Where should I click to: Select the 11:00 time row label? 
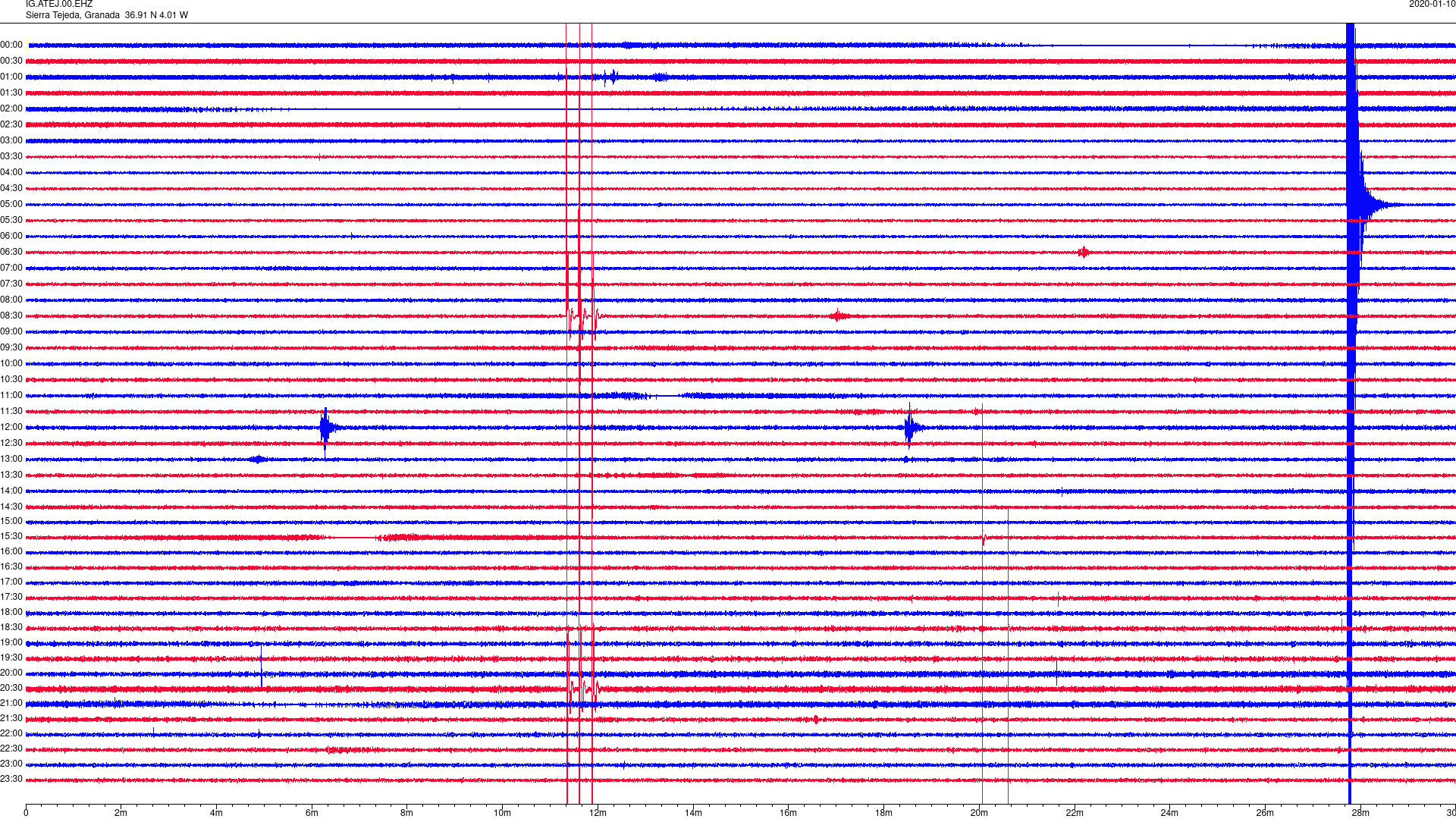[11, 396]
